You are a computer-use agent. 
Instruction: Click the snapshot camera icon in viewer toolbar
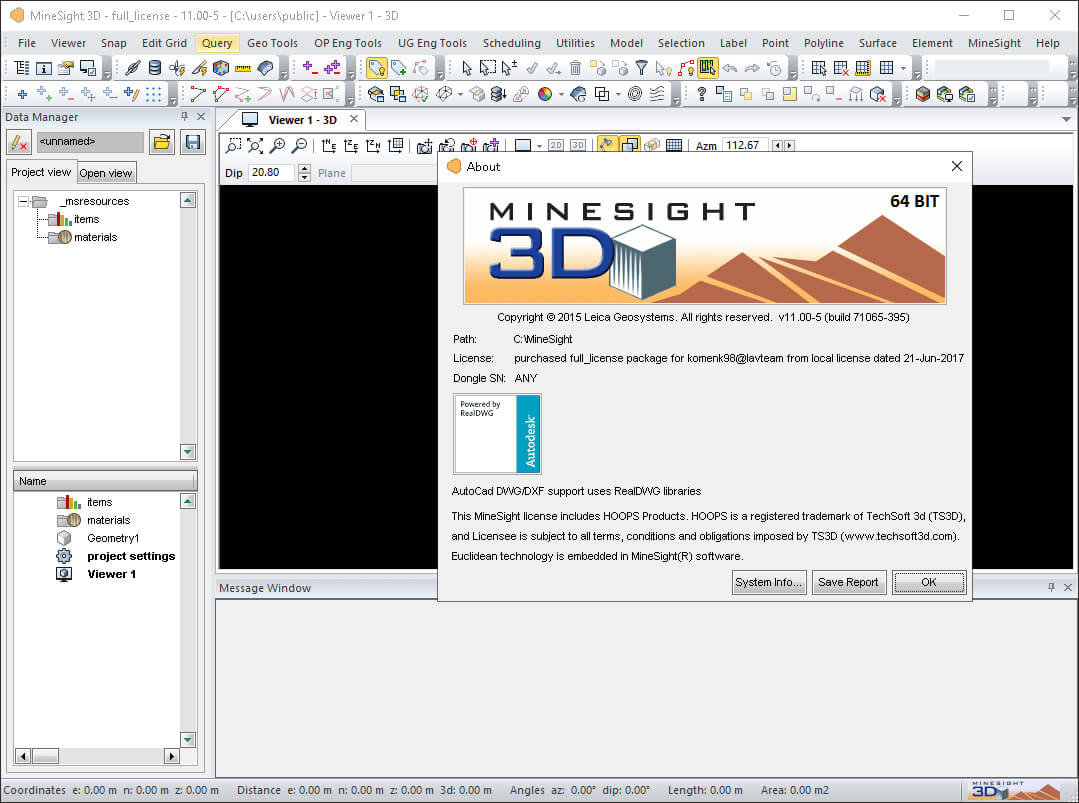point(423,146)
